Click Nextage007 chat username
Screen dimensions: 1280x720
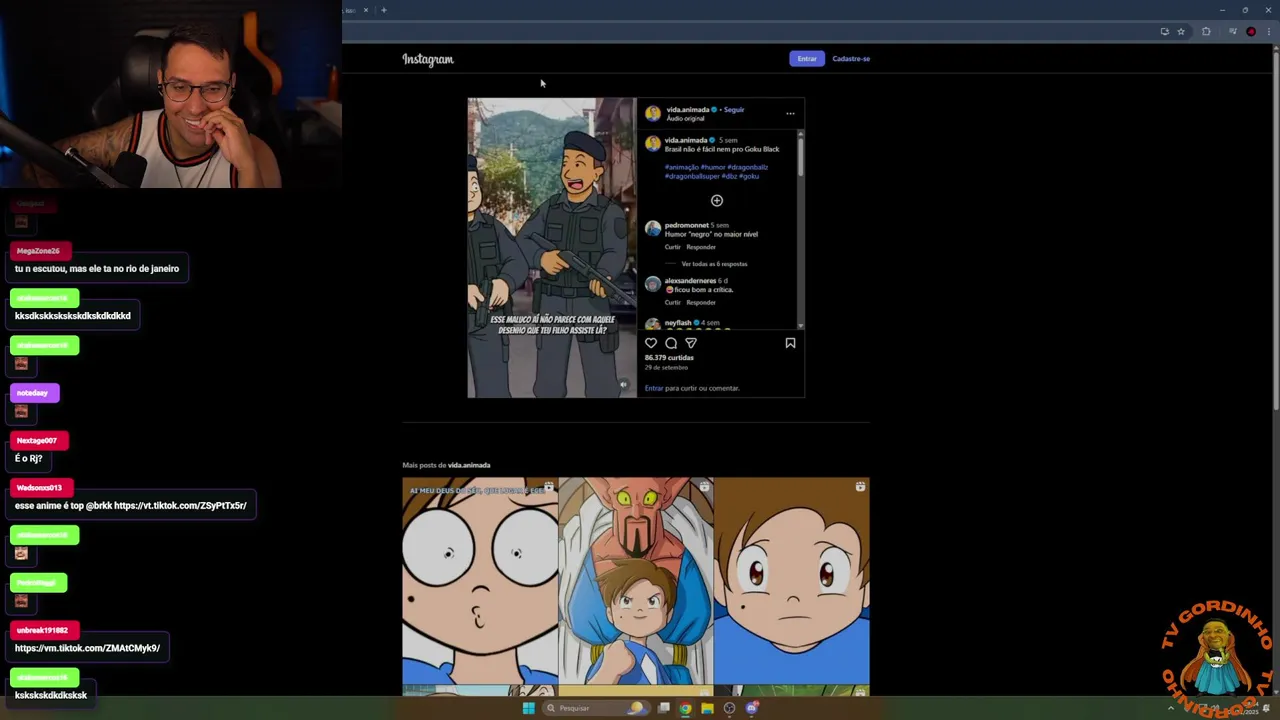tap(36, 440)
